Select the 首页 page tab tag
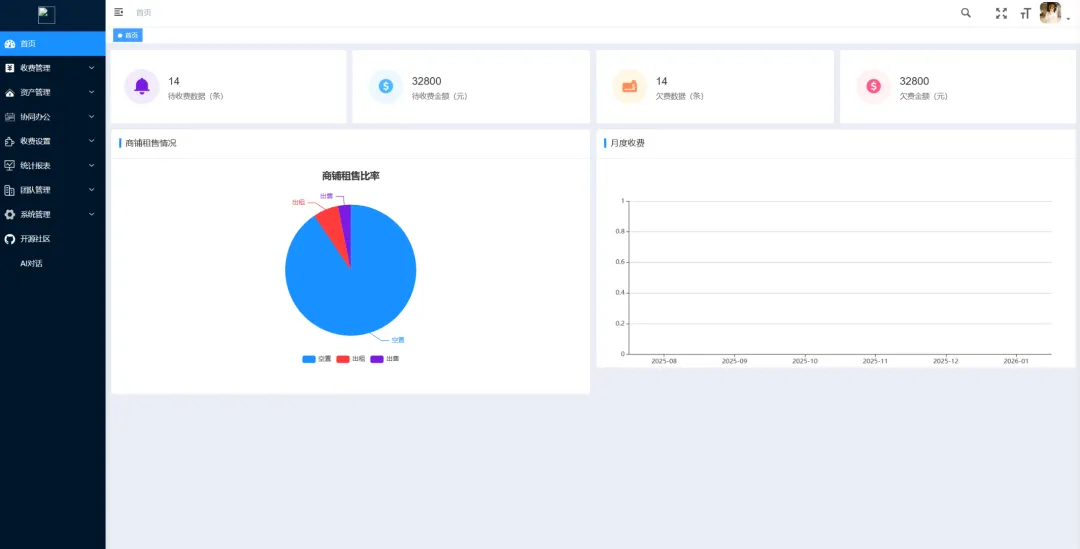Image resolution: width=1080 pixels, height=549 pixels. click(x=127, y=35)
